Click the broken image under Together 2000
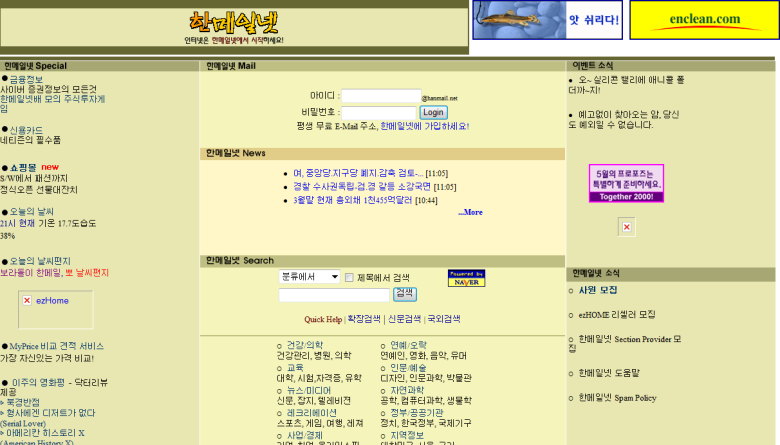780x445 pixels. [626, 227]
